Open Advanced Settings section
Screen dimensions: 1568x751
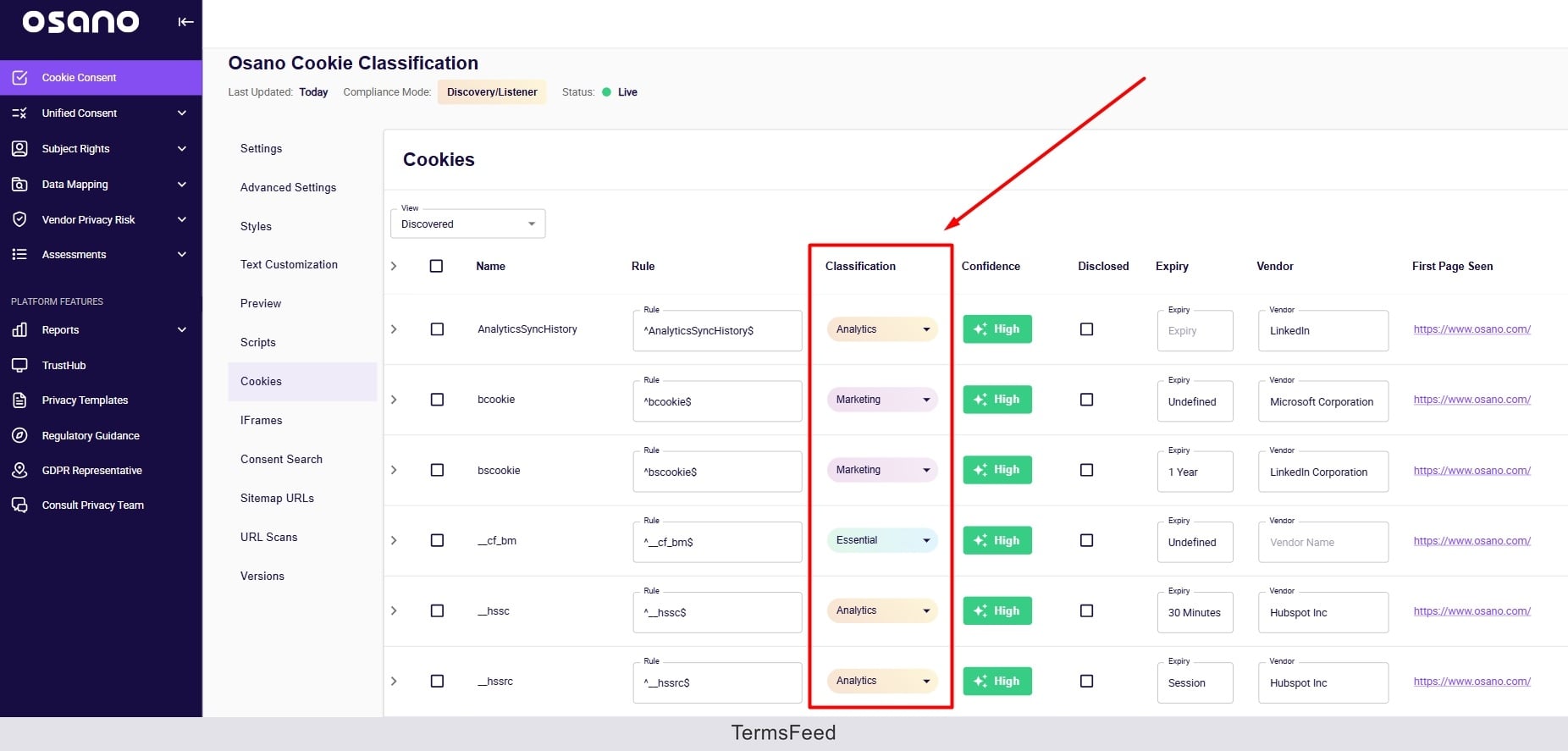pyautogui.click(x=289, y=187)
